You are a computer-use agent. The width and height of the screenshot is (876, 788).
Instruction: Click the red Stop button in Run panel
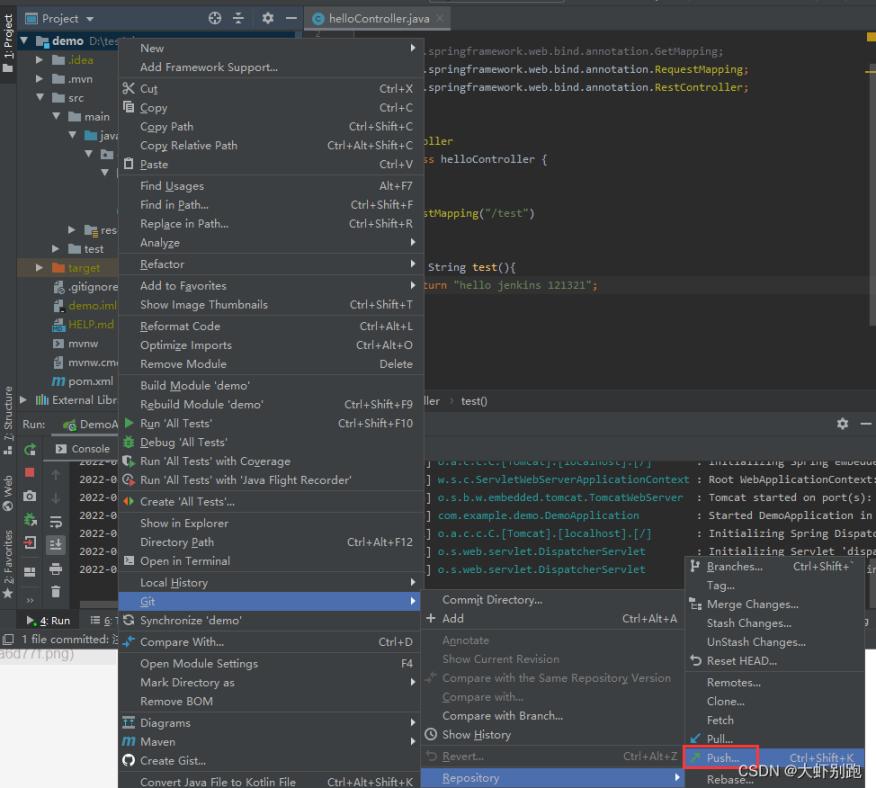[x=30, y=472]
